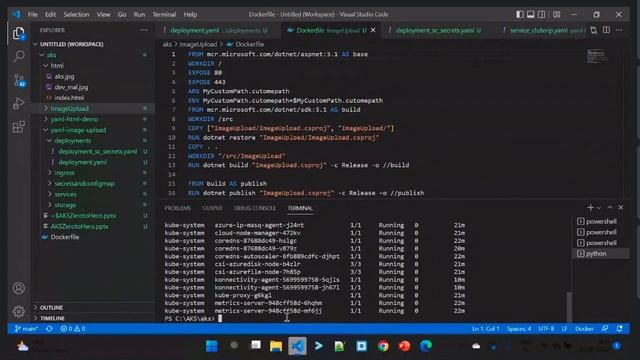Switch to the Problems panel tab
The width and height of the screenshot is (640, 360).
178,208
